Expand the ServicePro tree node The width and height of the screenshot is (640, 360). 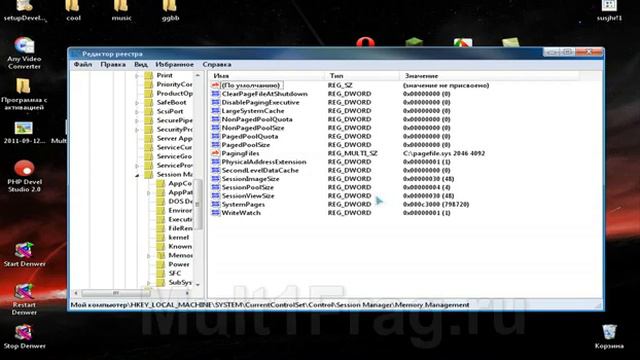[137, 166]
